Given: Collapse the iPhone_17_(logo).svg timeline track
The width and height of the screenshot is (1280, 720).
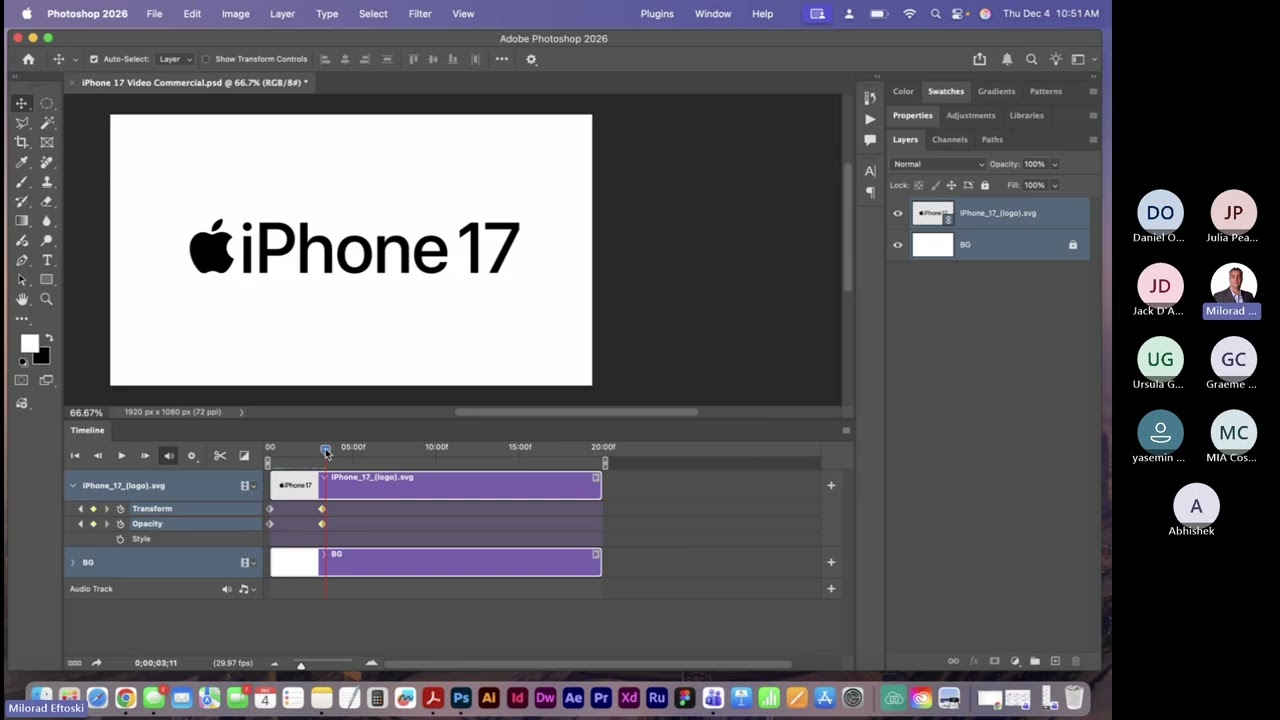Looking at the screenshot, I should coord(72,486).
